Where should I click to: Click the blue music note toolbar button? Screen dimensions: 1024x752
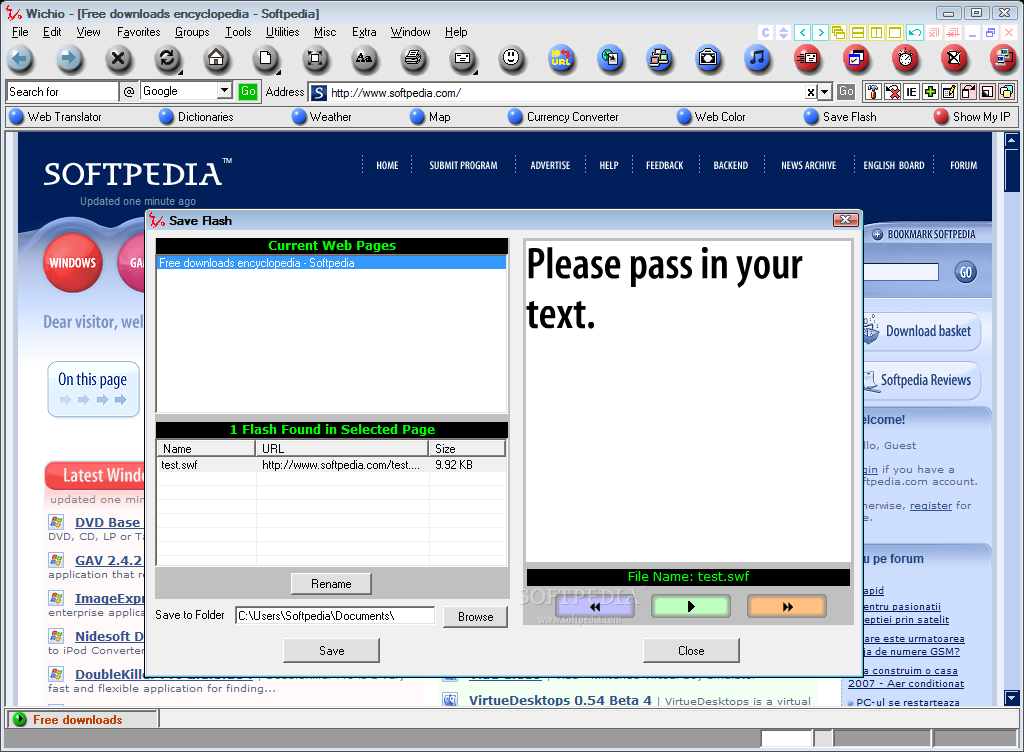(x=757, y=59)
